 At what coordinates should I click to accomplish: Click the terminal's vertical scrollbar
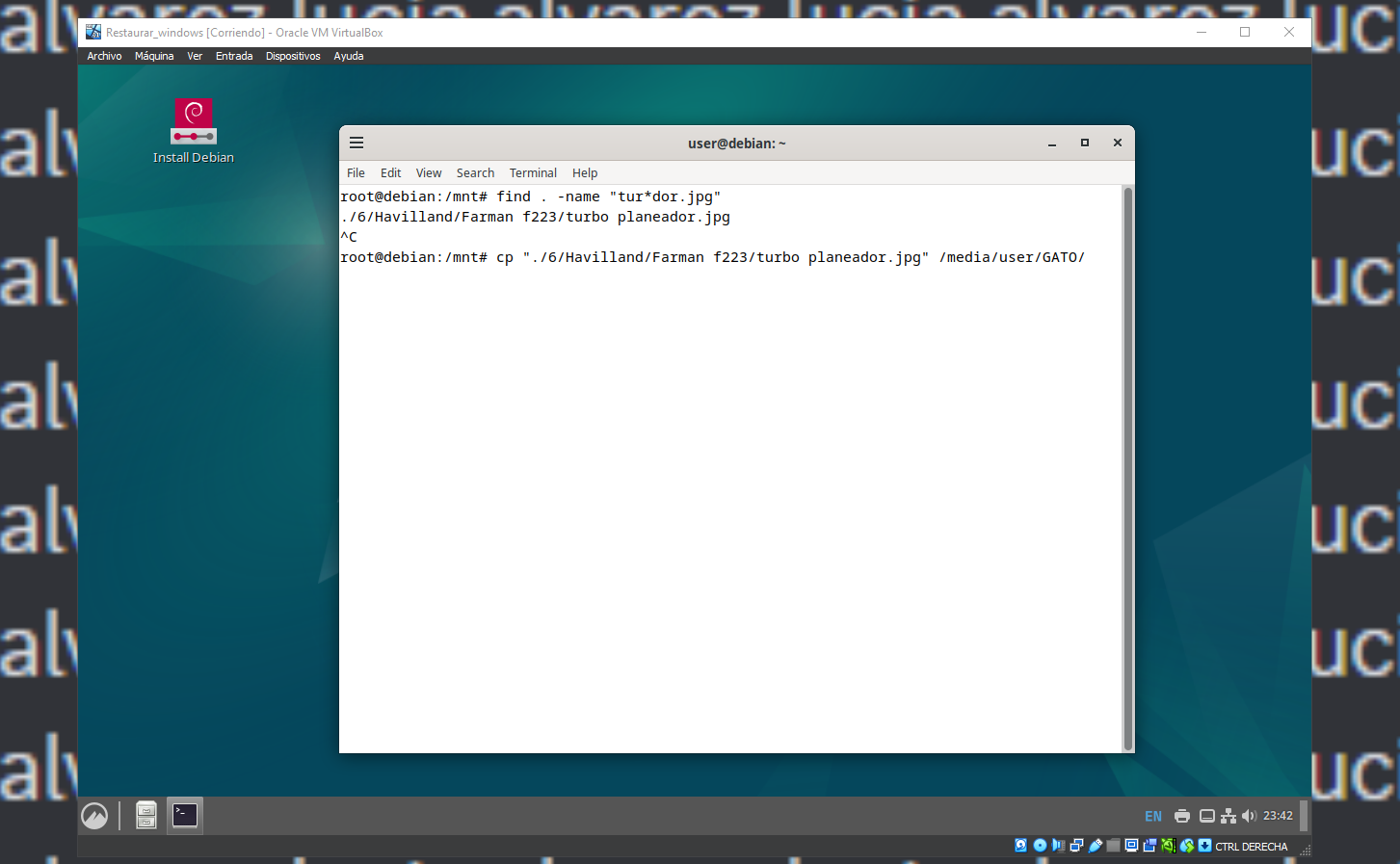(1127, 467)
